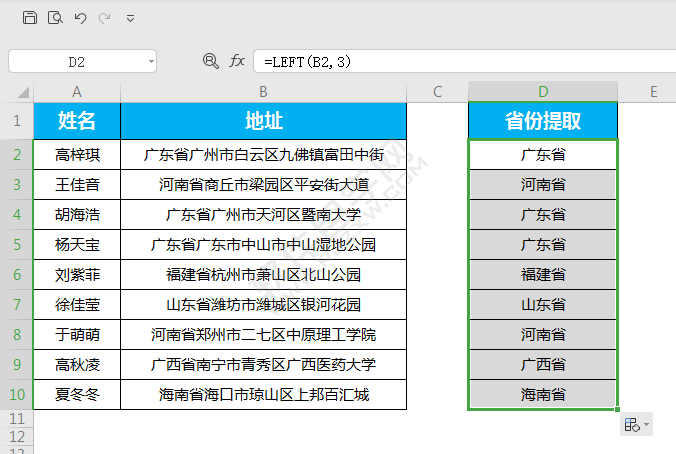Select address 广西省南宁市青秀区广西医药大学

263,365
